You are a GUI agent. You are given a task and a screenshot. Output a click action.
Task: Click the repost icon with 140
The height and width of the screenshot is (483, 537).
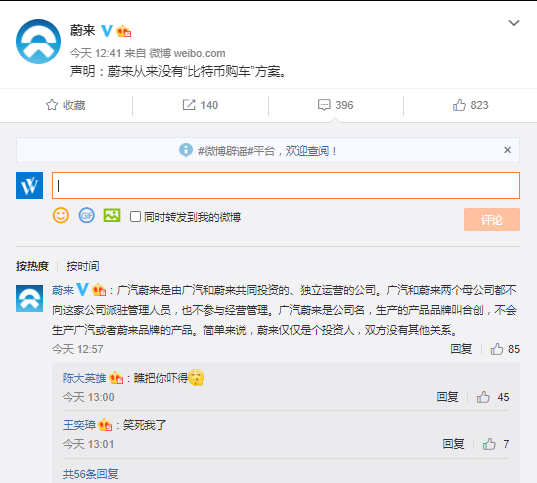coord(189,105)
